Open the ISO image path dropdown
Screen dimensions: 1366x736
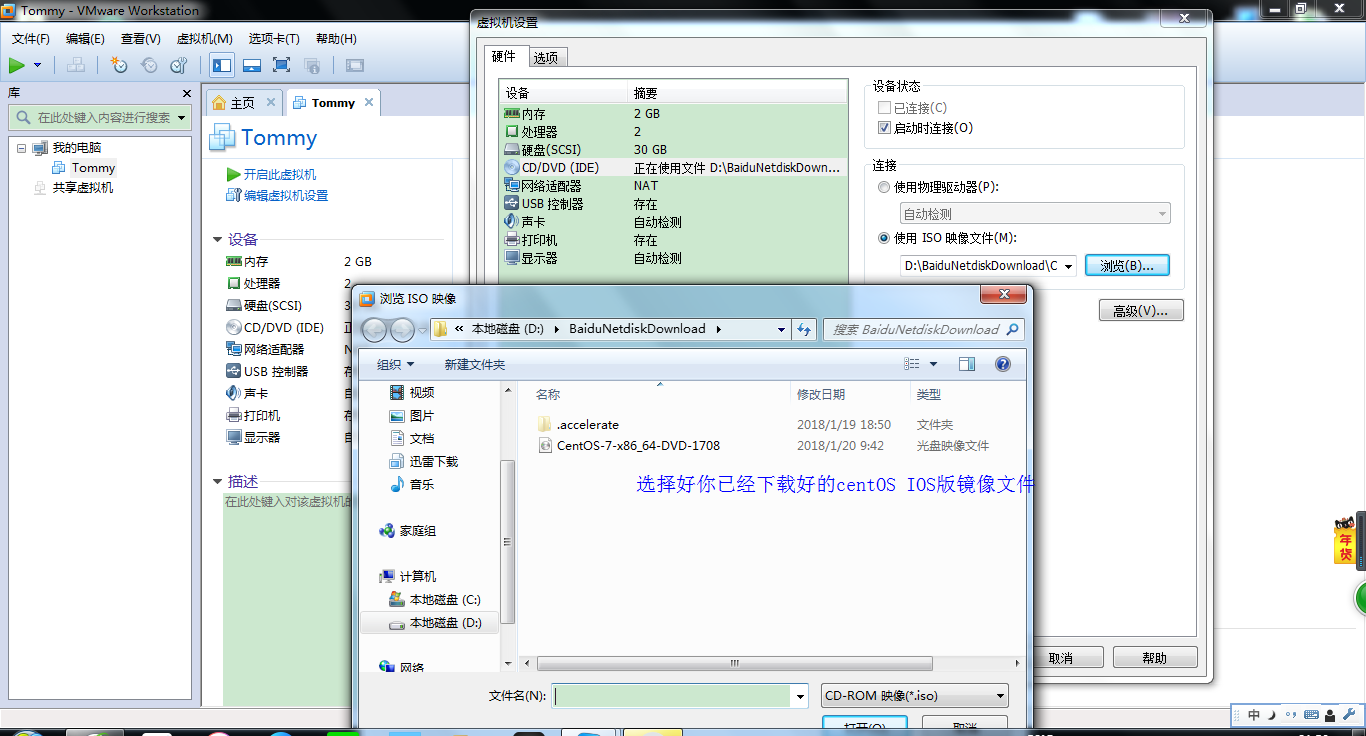[x=1069, y=266]
